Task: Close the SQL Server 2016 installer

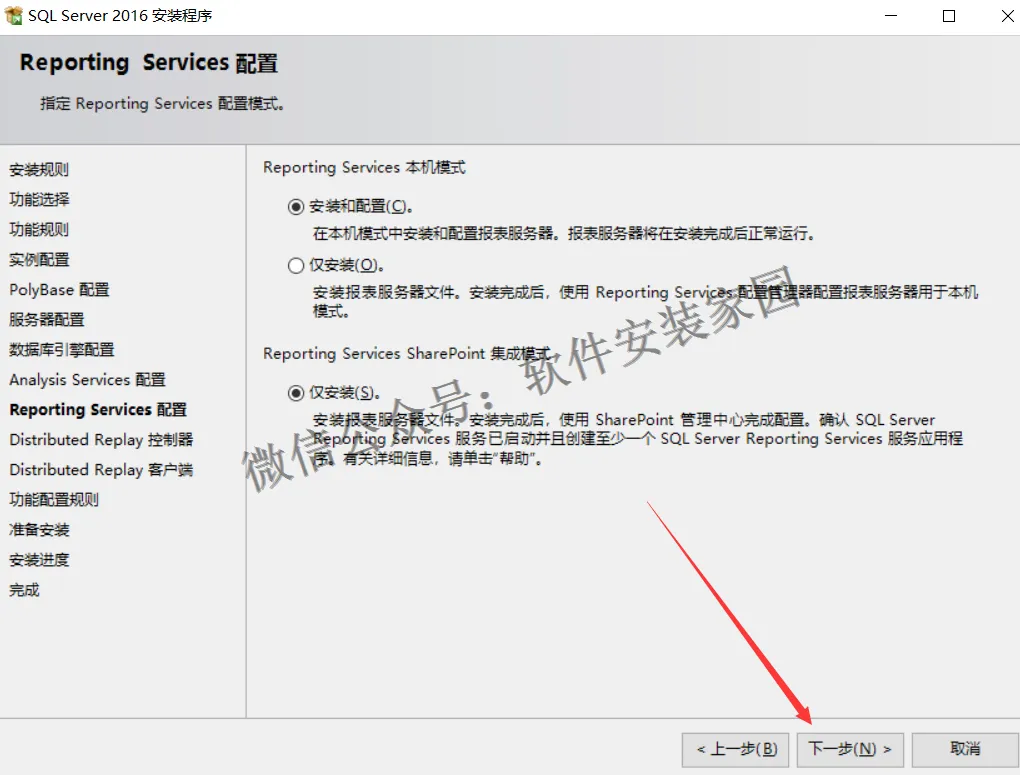Action: pos(1007,16)
